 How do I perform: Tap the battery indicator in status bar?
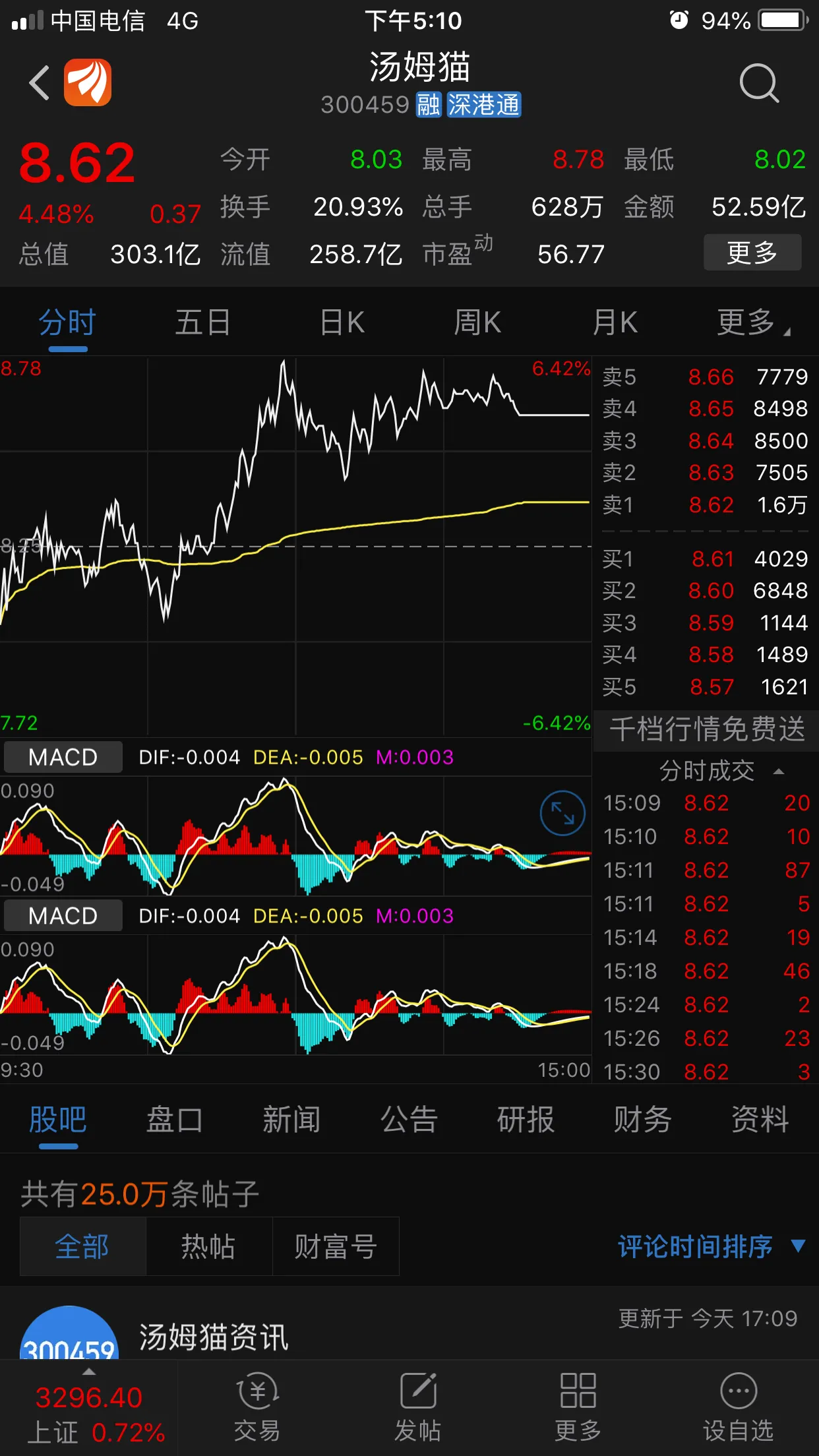[783, 20]
